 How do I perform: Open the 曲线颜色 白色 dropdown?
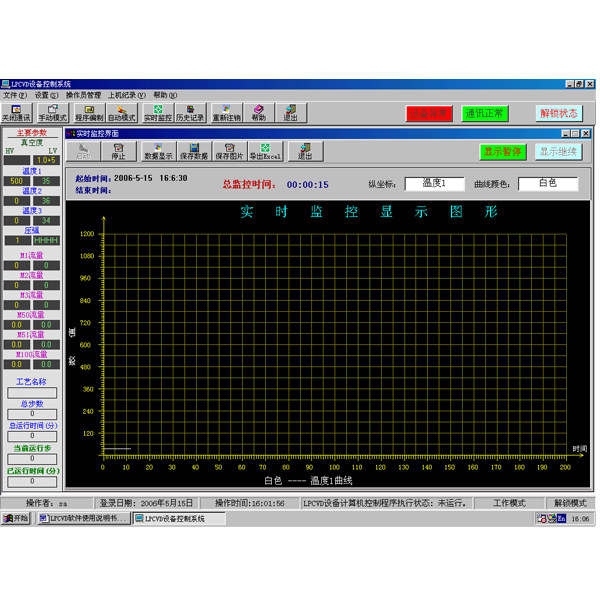coord(548,184)
